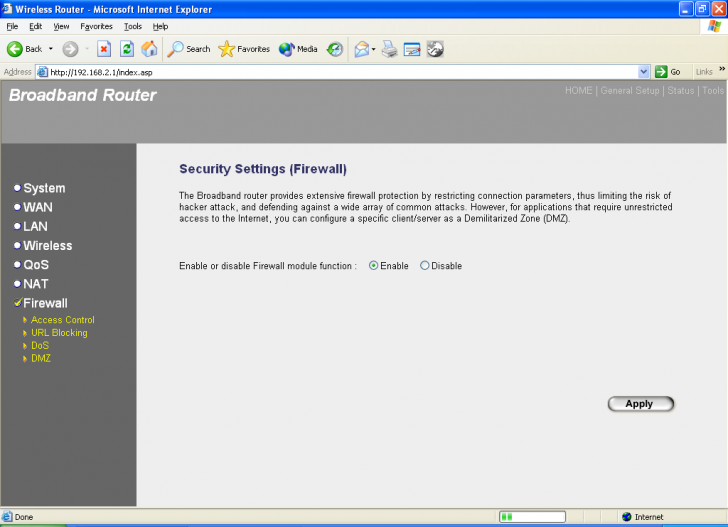Click the page icon in the address bar

pyautogui.click(x=42, y=72)
